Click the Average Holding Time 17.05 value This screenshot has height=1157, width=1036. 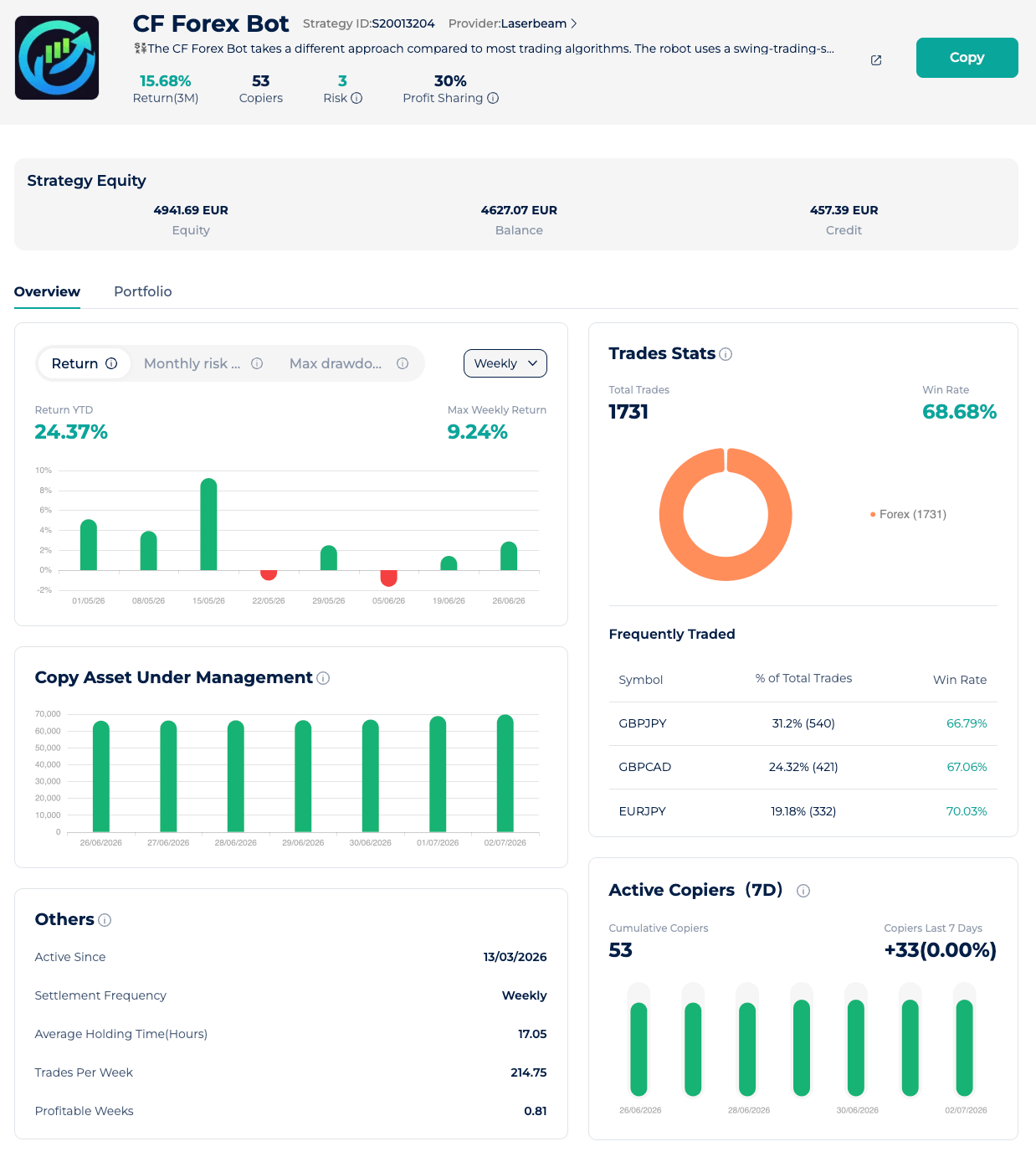pyautogui.click(x=532, y=1034)
